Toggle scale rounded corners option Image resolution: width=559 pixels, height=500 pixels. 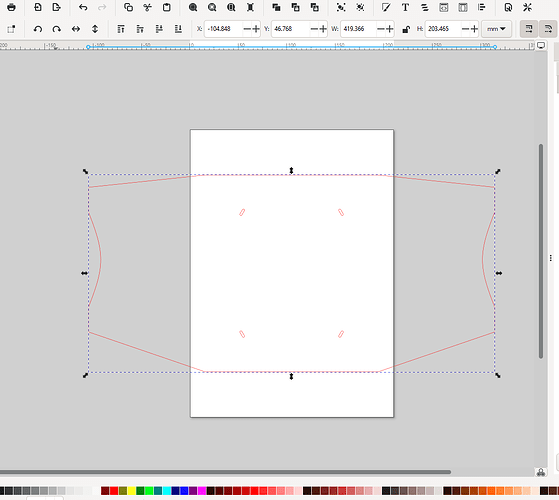[x=548, y=29]
